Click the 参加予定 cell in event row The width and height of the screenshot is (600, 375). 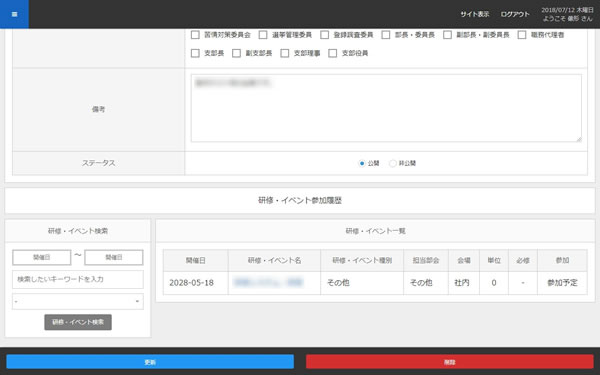pyautogui.click(x=562, y=283)
